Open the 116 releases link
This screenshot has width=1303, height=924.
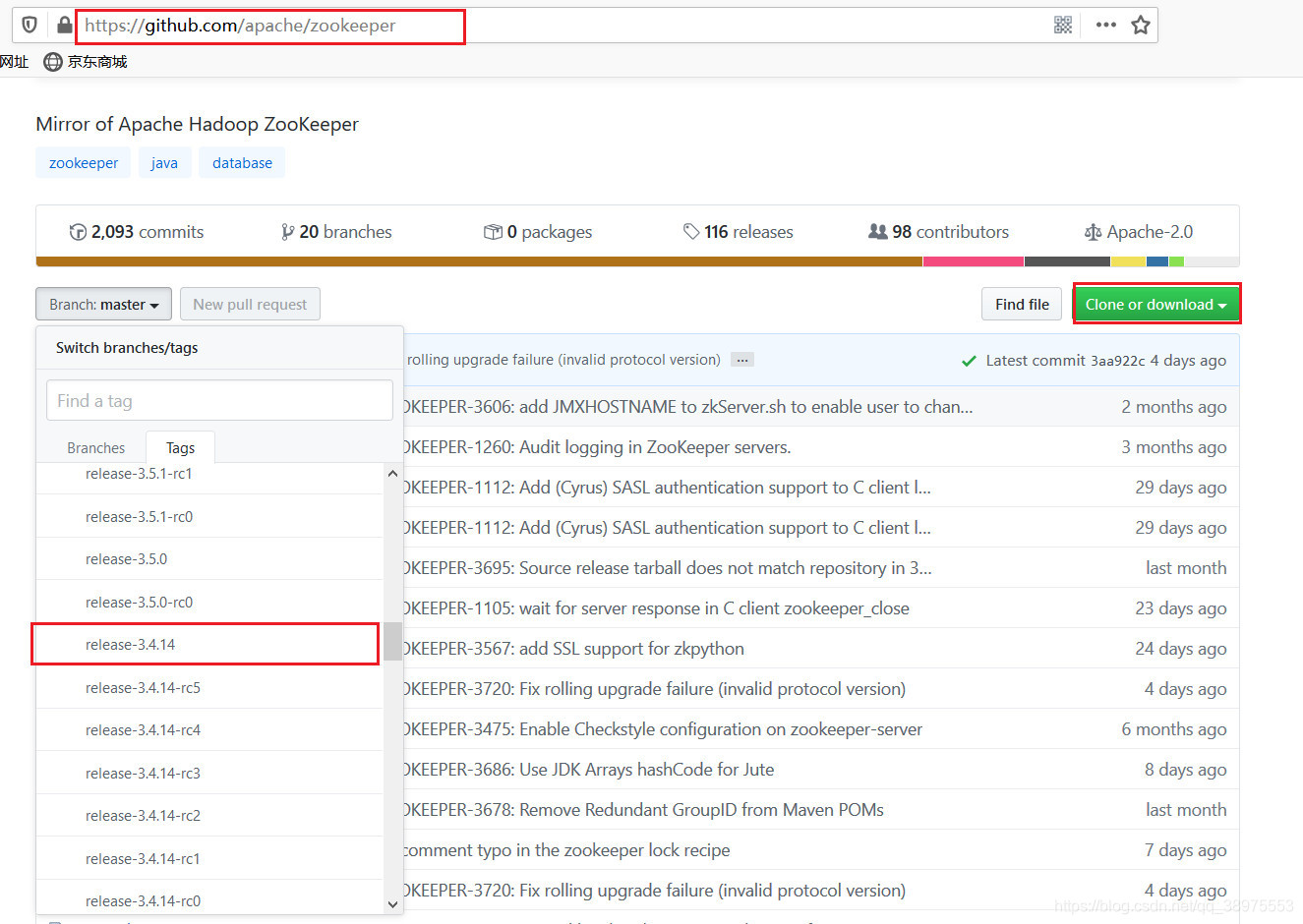[739, 232]
